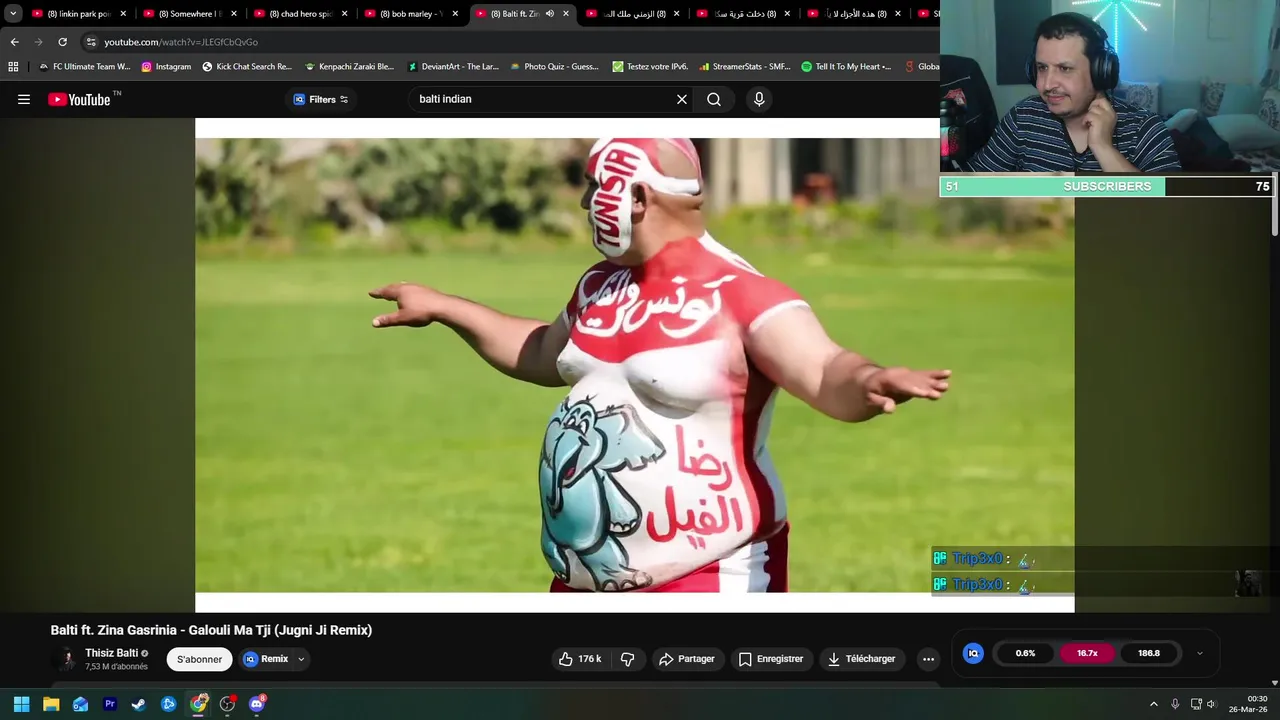Open the Photo Quiz bookmark
The height and width of the screenshot is (720, 1280).
(554, 67)
